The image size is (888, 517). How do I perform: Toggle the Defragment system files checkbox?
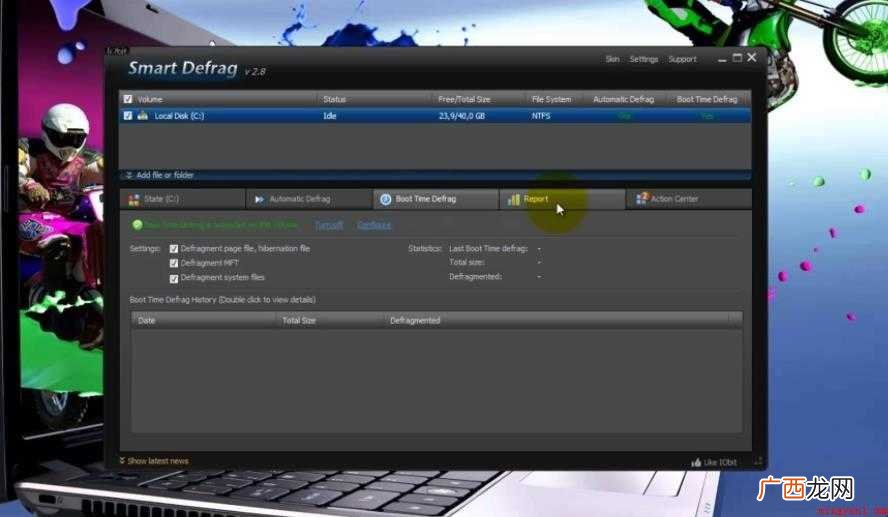[x=174, y=278]
